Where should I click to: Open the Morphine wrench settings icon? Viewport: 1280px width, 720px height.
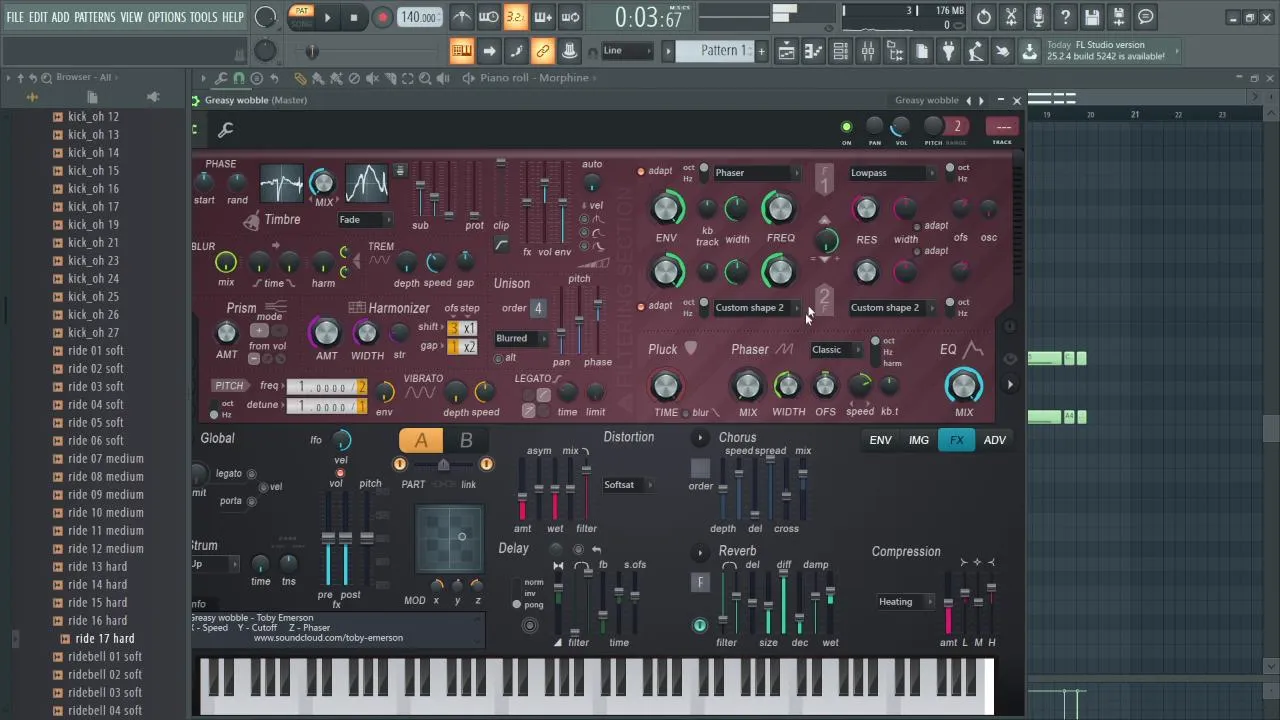[226, 129]
